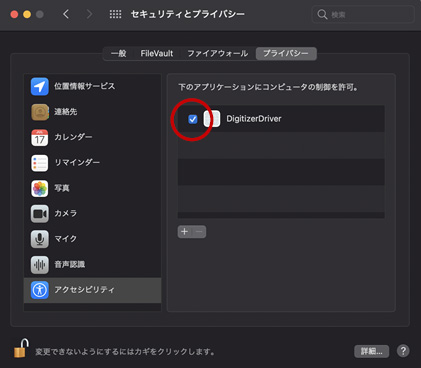Choose the リマインダー reminders icon
This screenshot has height=368, width=421.
(x=40, y=163)
